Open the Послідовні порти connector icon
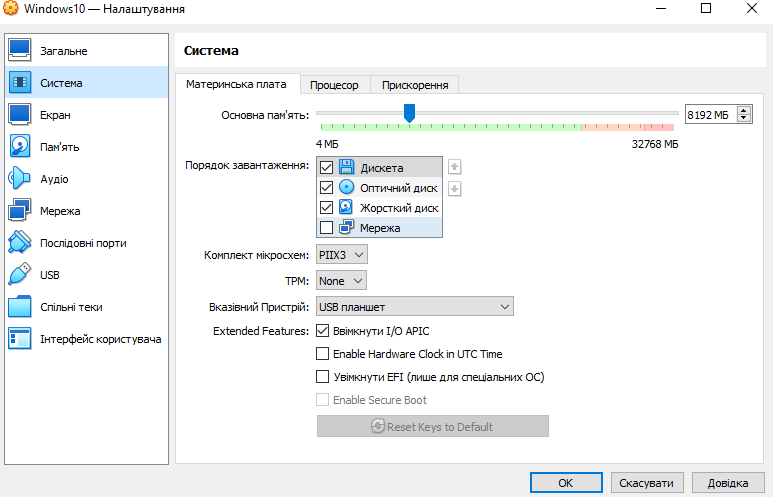Screen dimensions: 773x497 click(x=20, y=243)
